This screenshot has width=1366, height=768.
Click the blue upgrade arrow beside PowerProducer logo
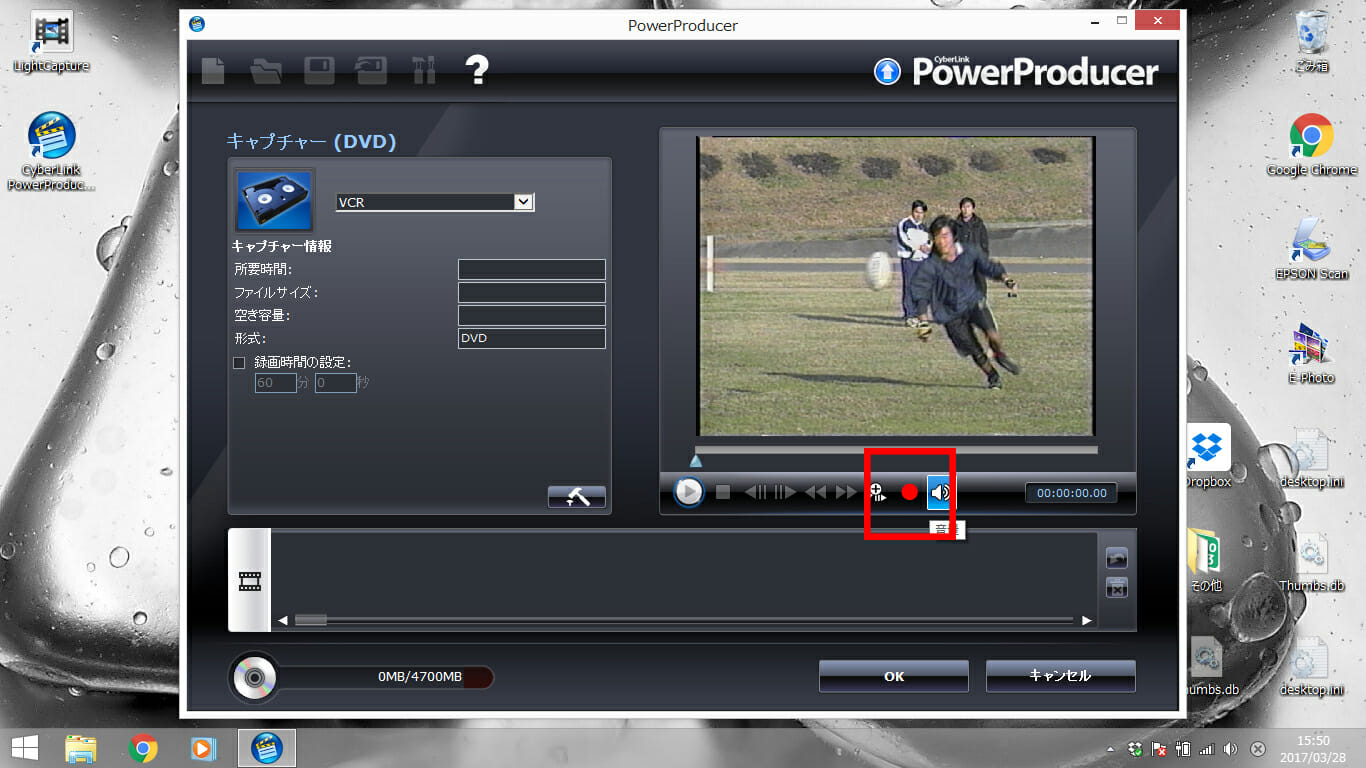point(887,71)
